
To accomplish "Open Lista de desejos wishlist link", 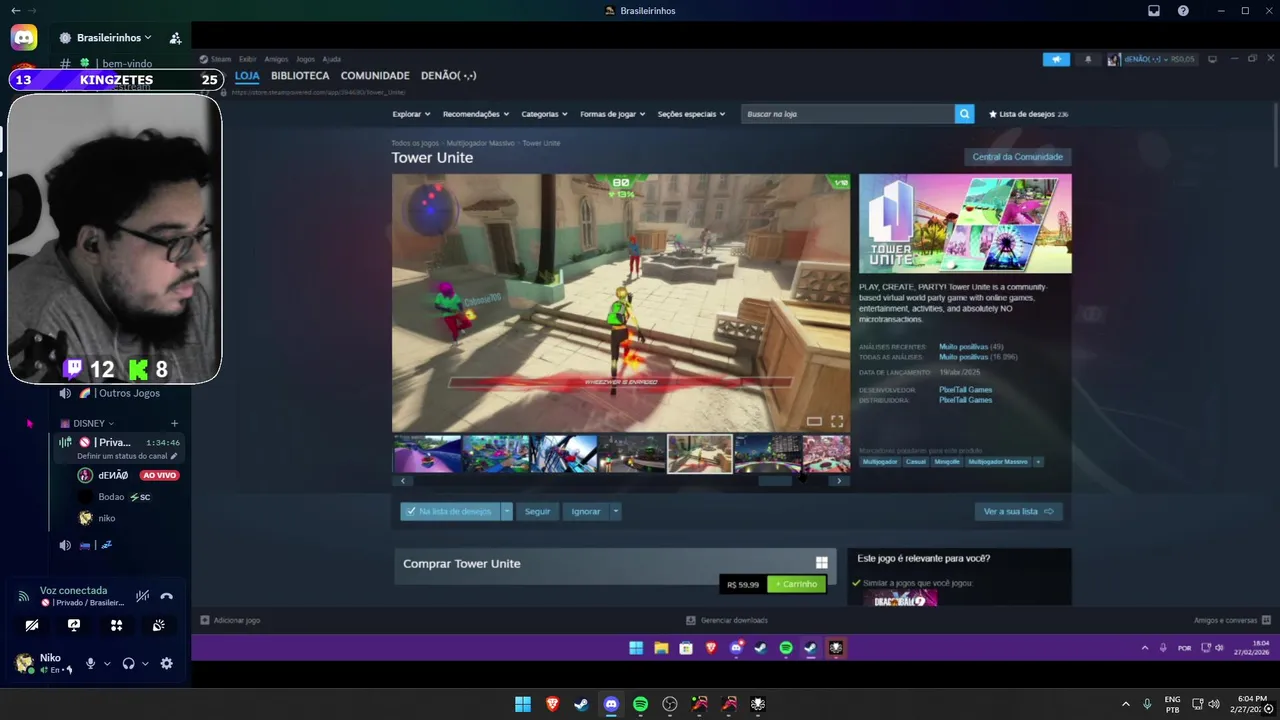I will point(1028,114).
